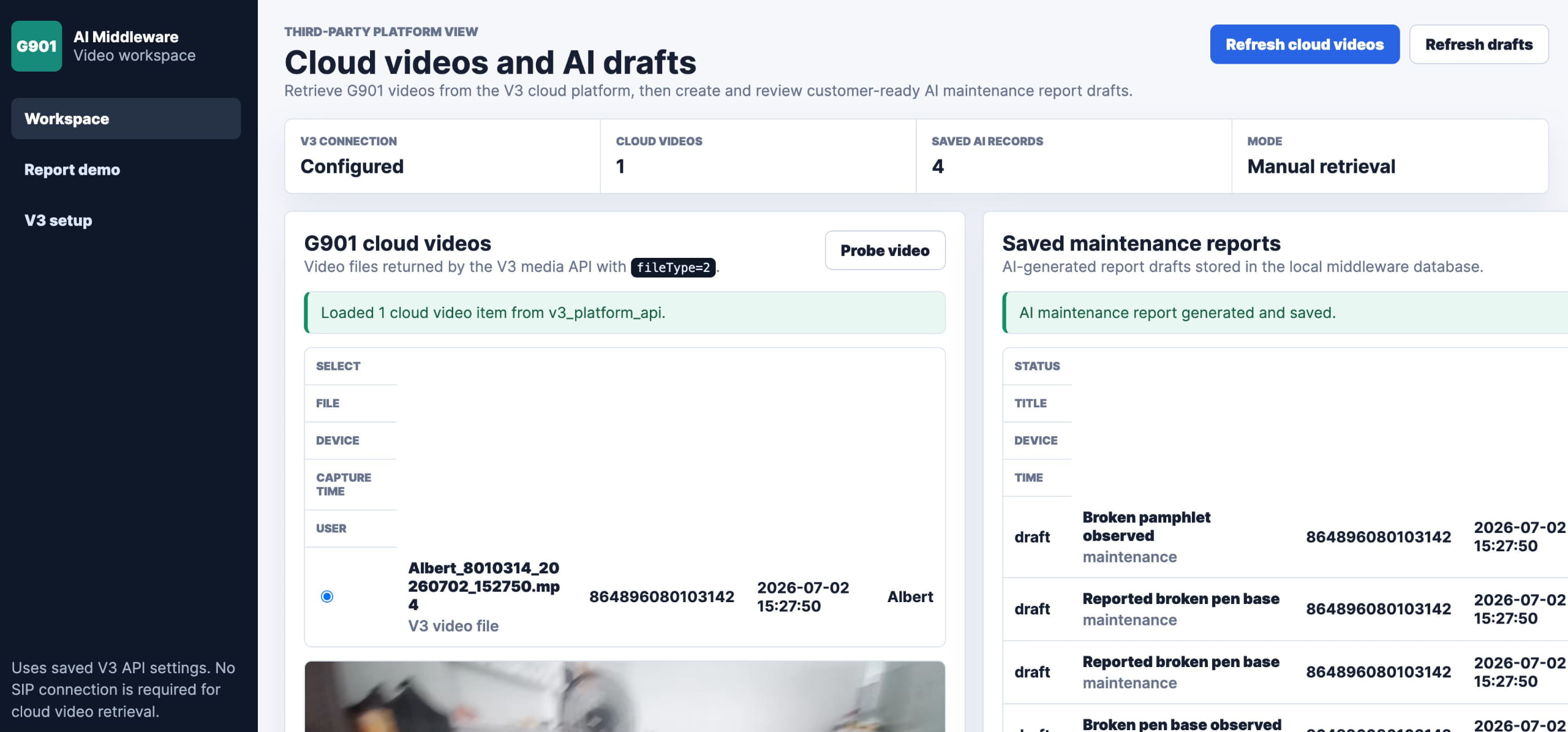The height and width of the screenshot is (732, 1568).
Task: Click the USER column header
Action: point(331,529)
